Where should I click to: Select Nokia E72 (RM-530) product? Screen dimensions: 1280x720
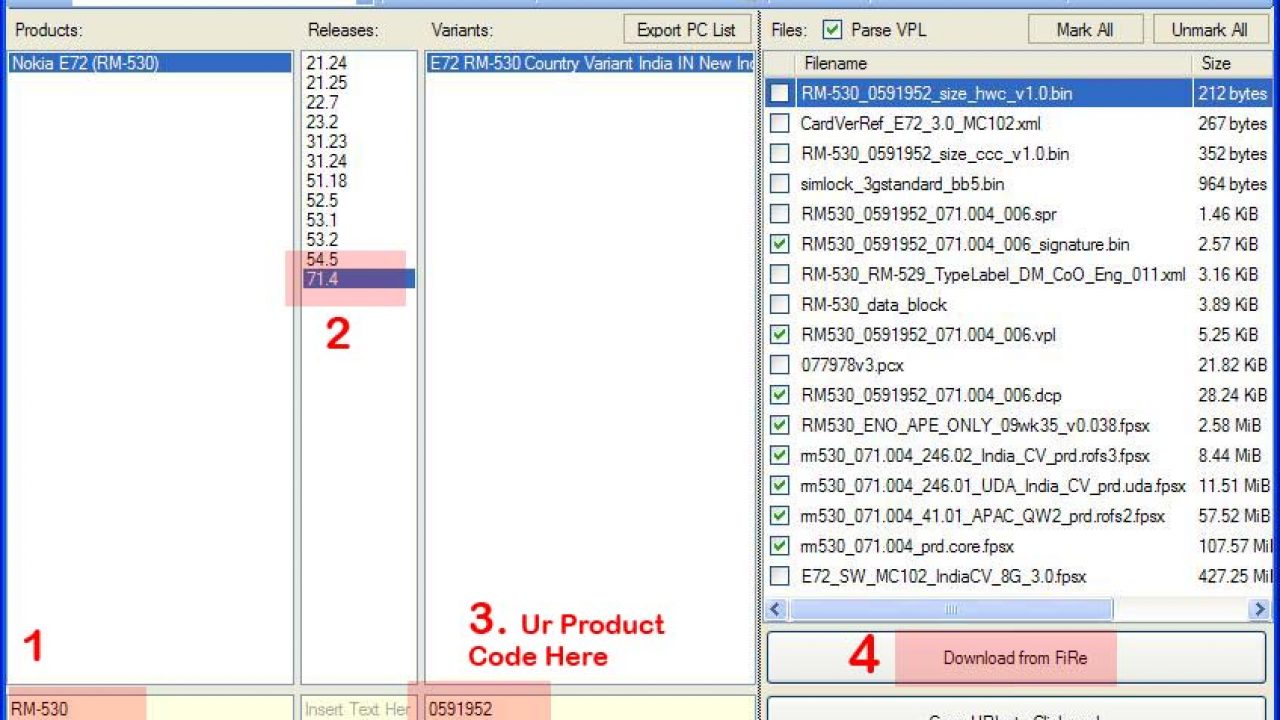coord(150,63)
